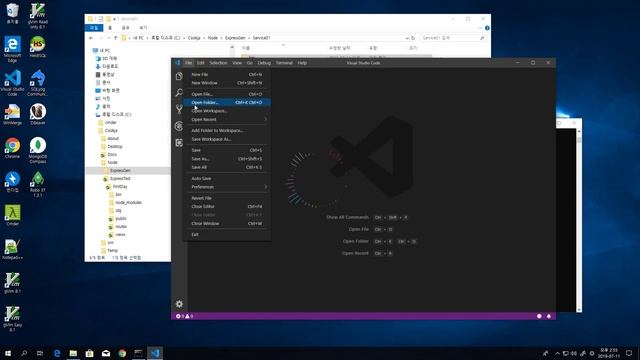
Task: Open Source Control view in activity bar
Action: click(179, 109)
